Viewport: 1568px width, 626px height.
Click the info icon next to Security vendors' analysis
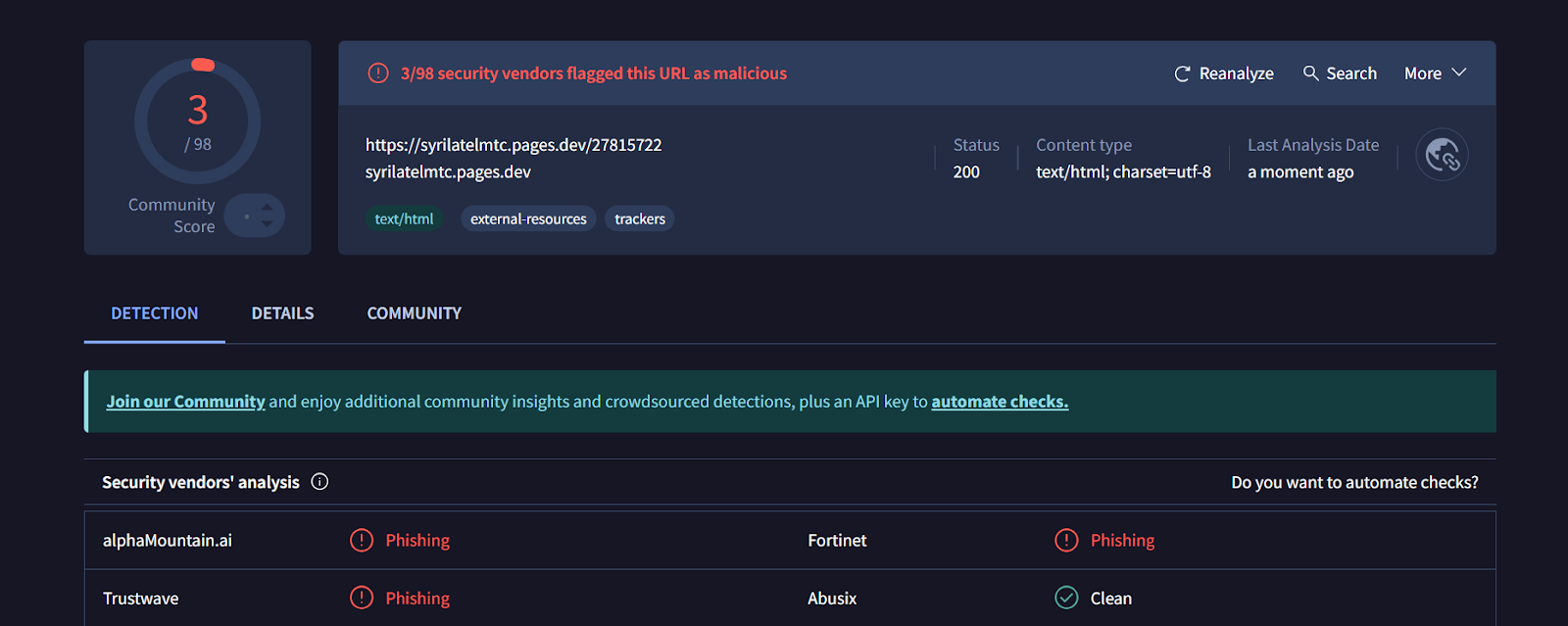tap(319, 481)
